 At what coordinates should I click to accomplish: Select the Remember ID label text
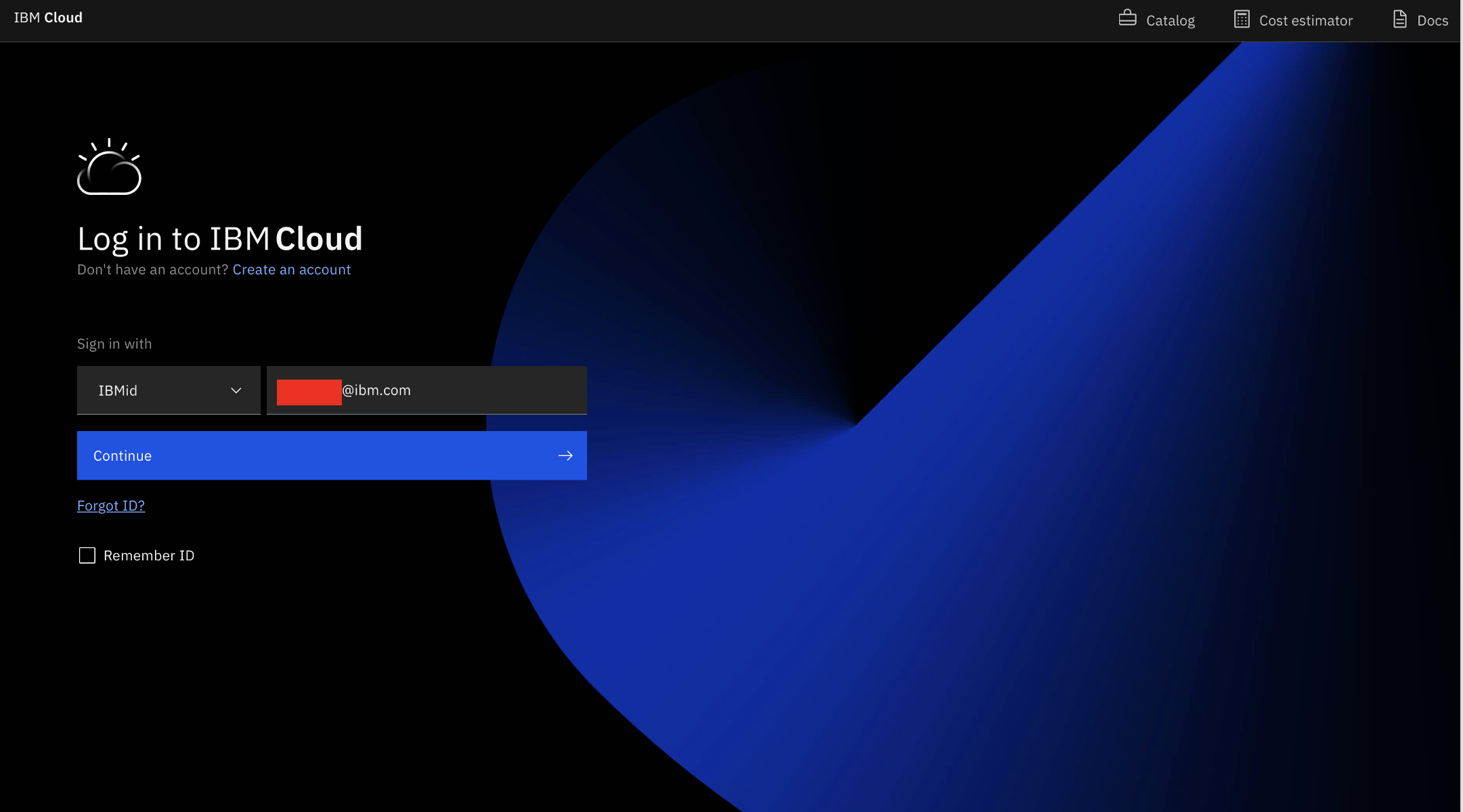pyautogui.click(x=149, y=555)
